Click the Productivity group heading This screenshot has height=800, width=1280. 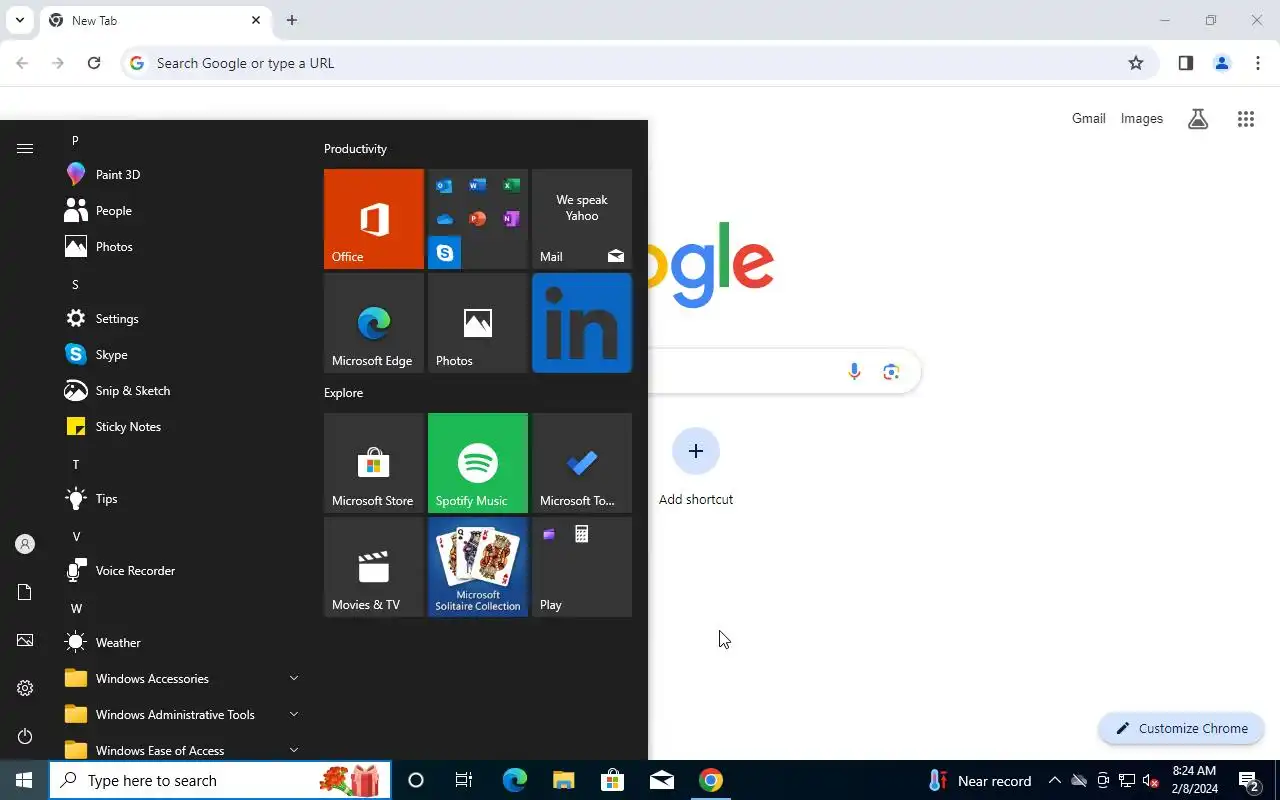[355, 149]
